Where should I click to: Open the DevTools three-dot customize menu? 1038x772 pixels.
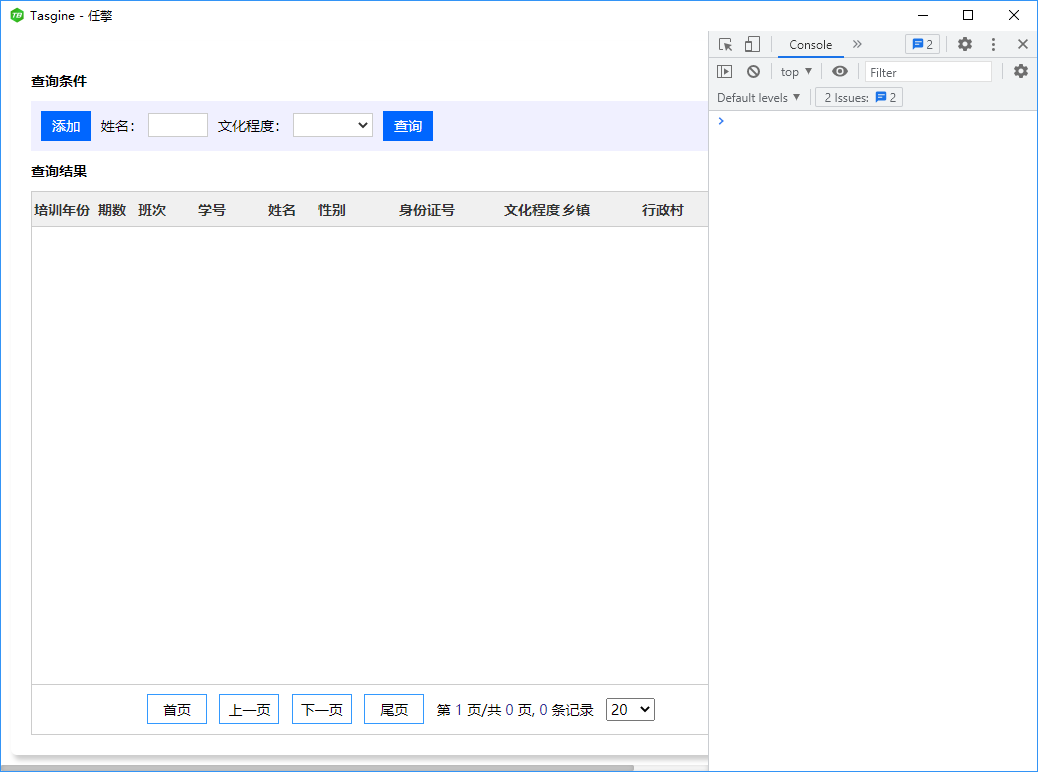point(993,44)
